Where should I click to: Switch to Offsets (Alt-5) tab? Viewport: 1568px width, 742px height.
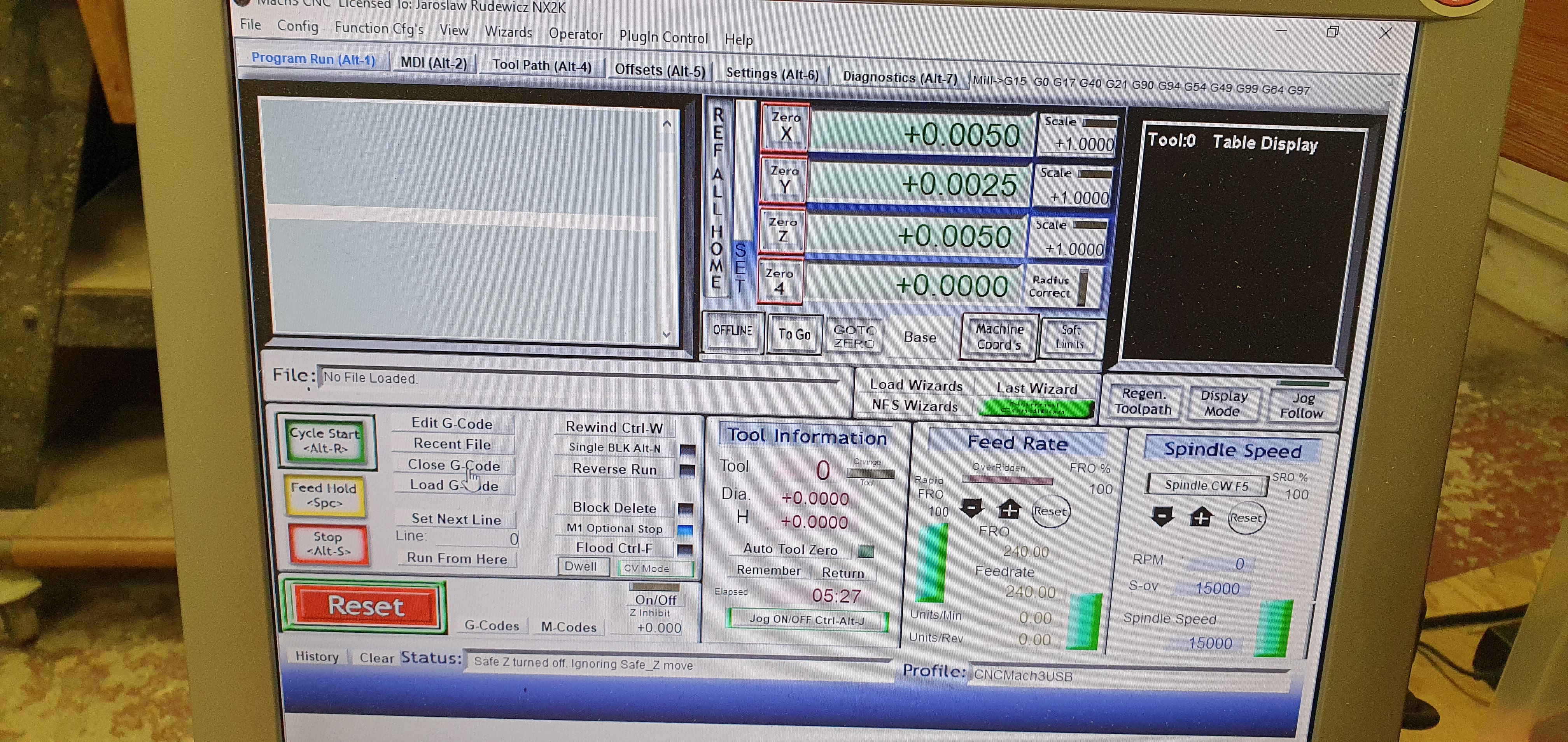tap(660, 70)
